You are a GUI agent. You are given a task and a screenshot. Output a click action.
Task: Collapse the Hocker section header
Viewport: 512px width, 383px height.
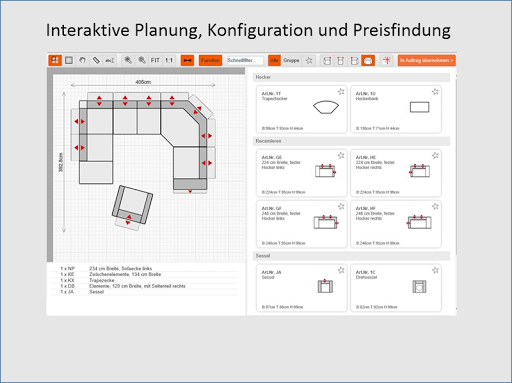(x=352, y=77)
